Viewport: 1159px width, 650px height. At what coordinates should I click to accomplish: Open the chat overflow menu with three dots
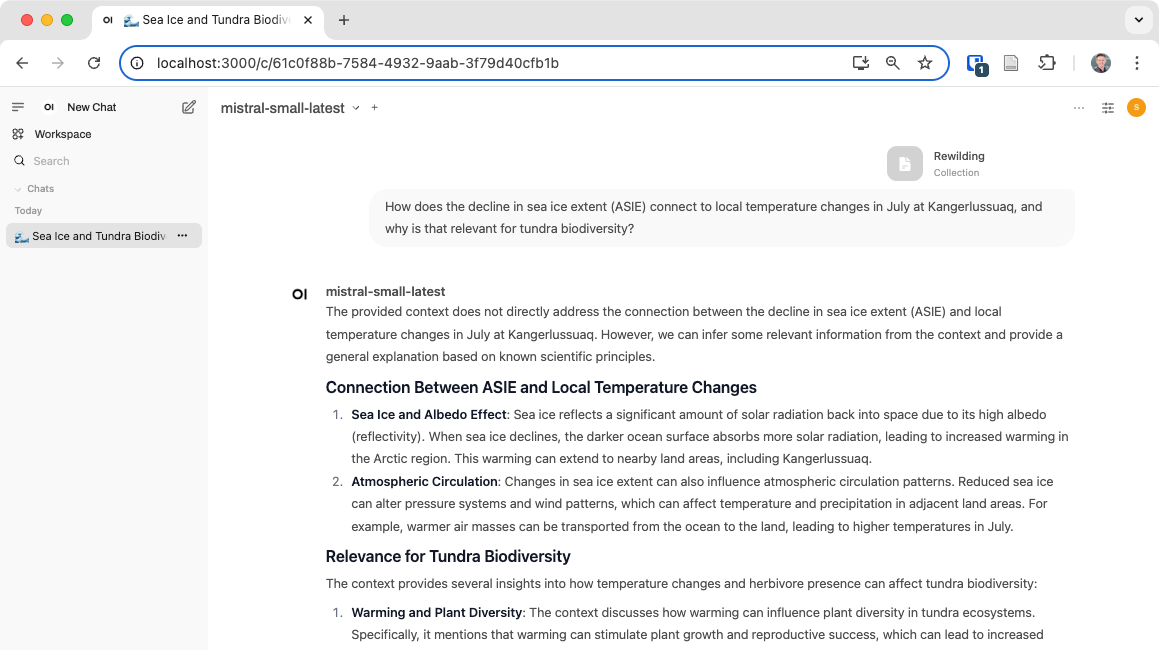pyautogui.click(x=1078, y=107)
